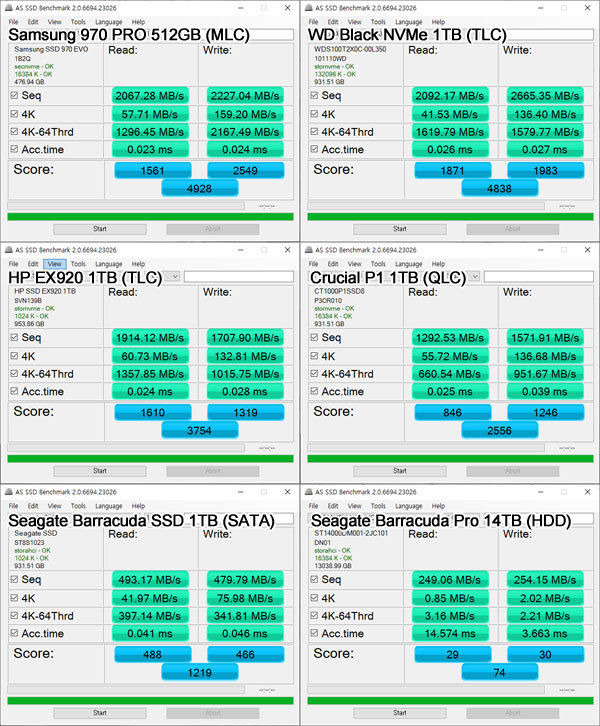Click green progress bar in Crucial P1 window
Viewport: 600px width, 726px height.
click(450, 459)
